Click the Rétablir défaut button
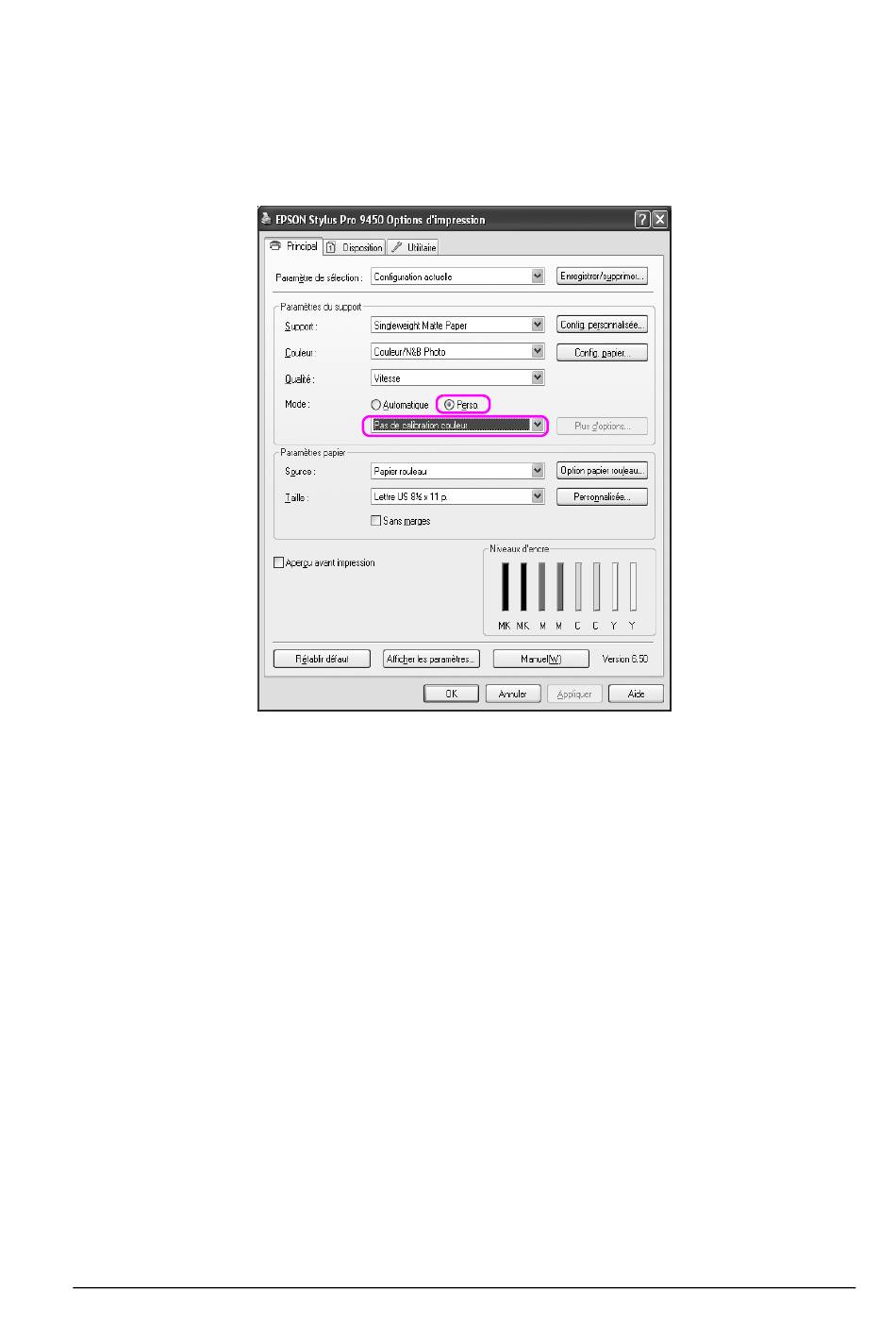This screenshot has height=1323, width=896. pos(322,659)
